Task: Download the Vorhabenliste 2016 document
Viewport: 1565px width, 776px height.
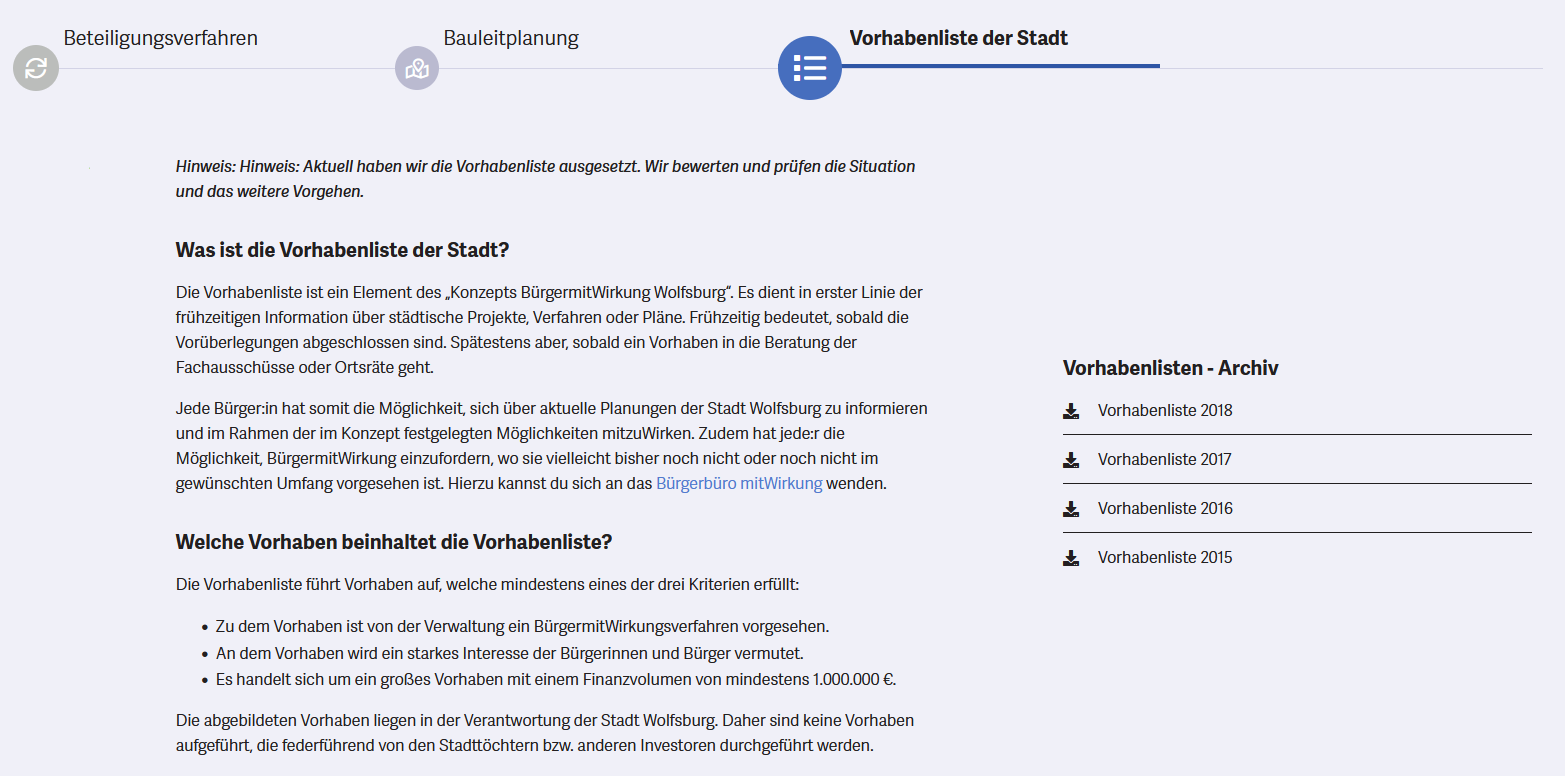Action: coord(1165,508)
